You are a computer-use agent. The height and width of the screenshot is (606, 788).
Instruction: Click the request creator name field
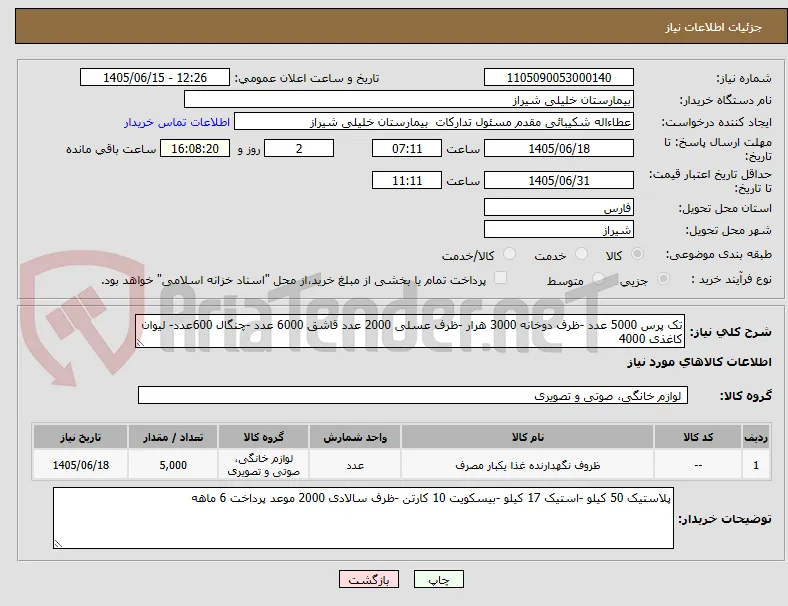pyautogui.click(x=434, y=122)
